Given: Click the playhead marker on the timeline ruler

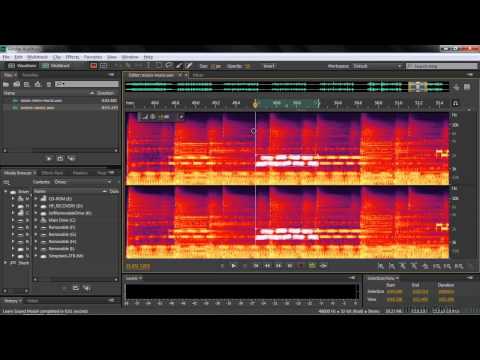Looking at the screenshot, I should coord(255,104).
